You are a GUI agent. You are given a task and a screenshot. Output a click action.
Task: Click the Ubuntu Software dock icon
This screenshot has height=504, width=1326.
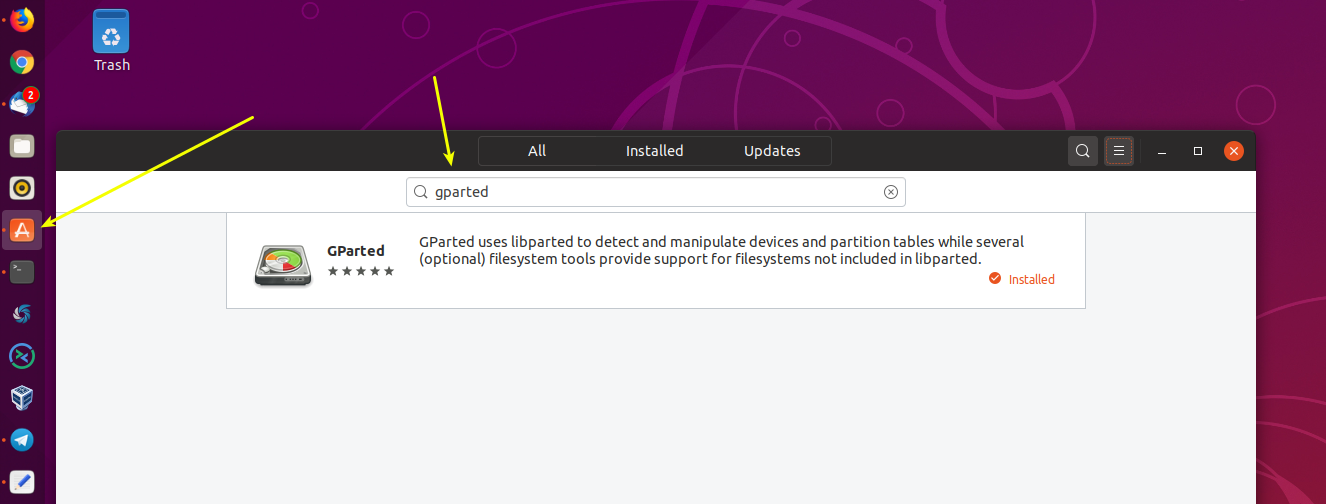[22, 230]
